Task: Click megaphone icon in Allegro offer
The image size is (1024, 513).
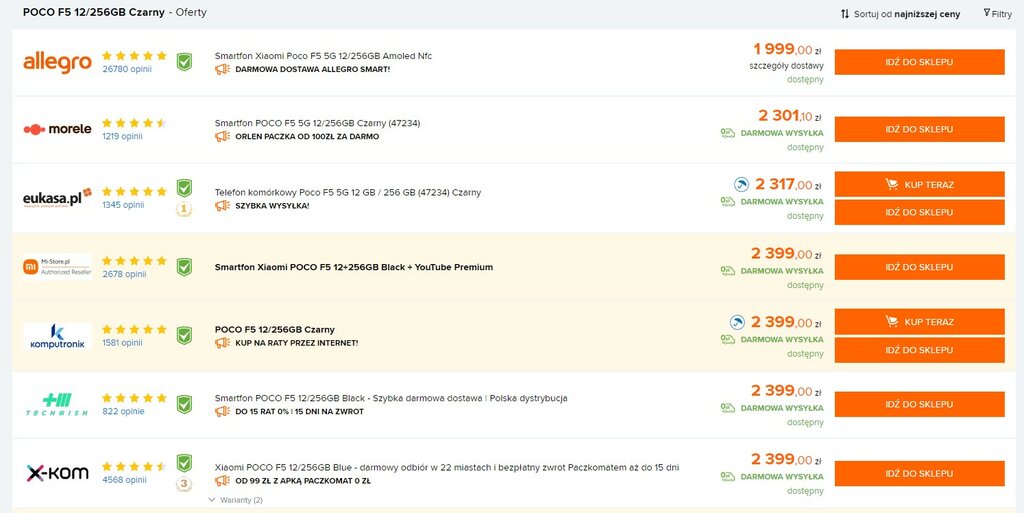Action: coord(222,69)
